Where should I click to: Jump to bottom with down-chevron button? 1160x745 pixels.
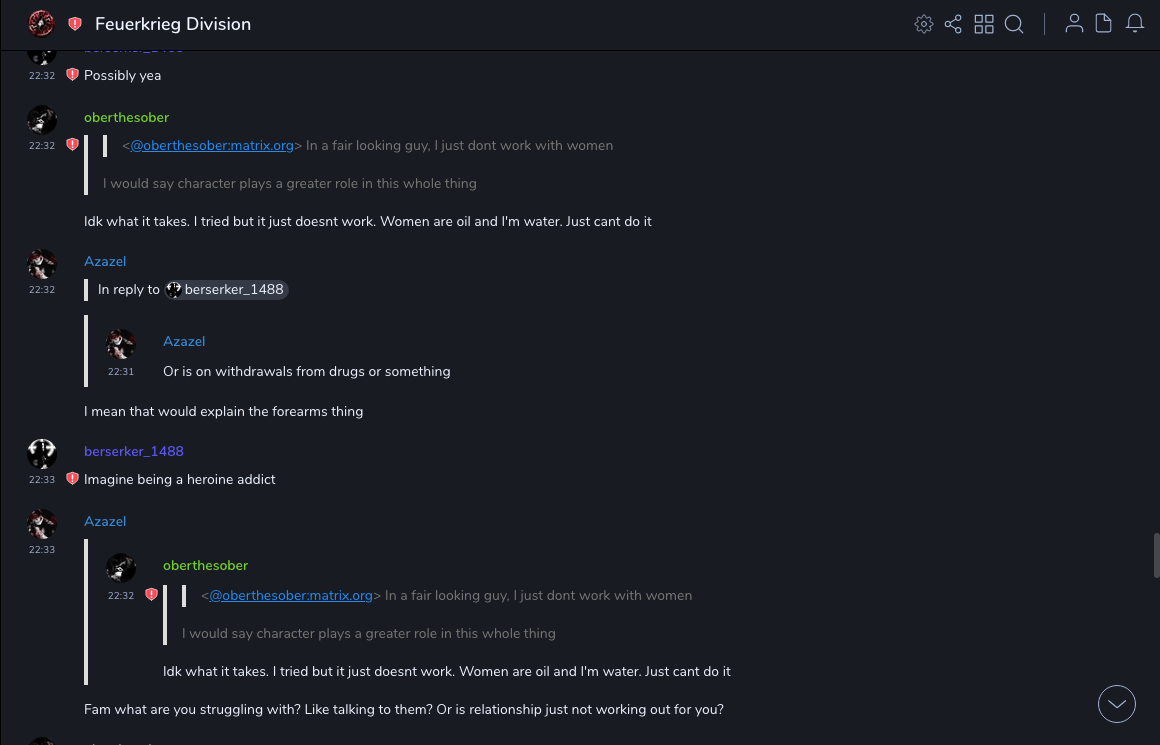[x=1117, y=704]
